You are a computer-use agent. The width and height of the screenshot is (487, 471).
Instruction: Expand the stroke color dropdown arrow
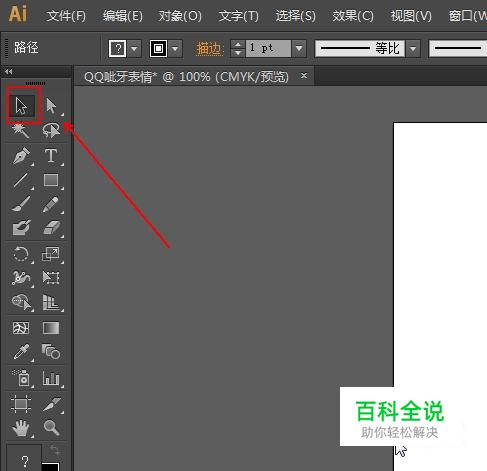[x=175, y=49]
